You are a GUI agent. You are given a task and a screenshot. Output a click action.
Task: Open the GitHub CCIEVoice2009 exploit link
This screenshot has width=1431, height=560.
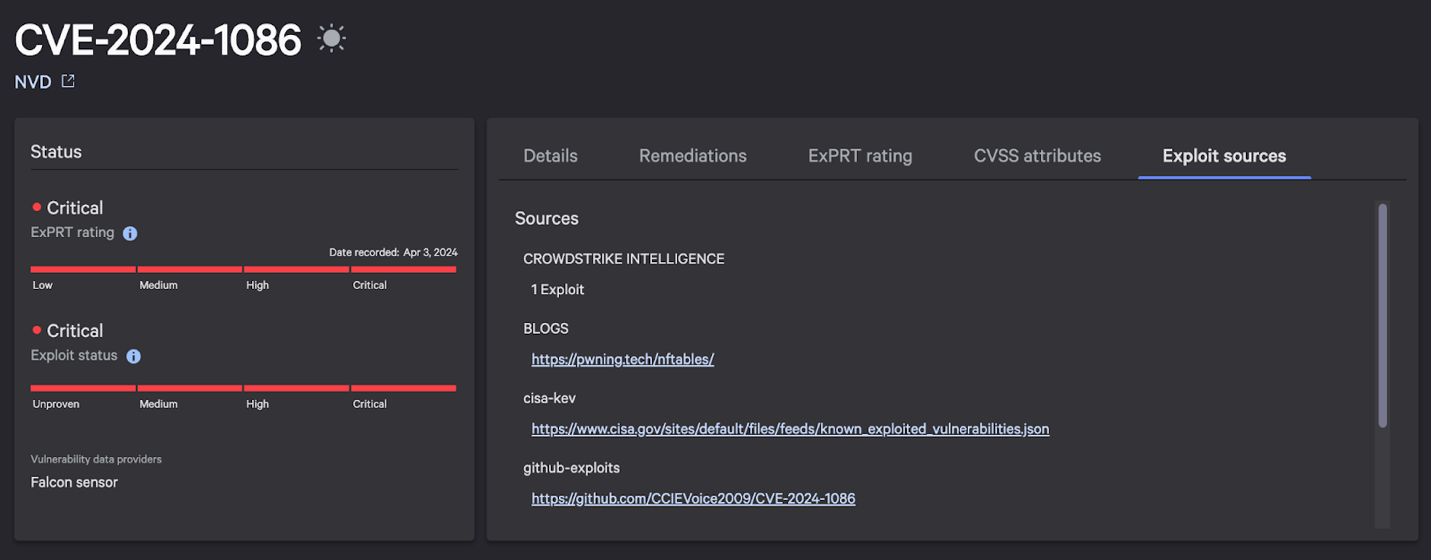pyautogui.click(x=693, y=498)
